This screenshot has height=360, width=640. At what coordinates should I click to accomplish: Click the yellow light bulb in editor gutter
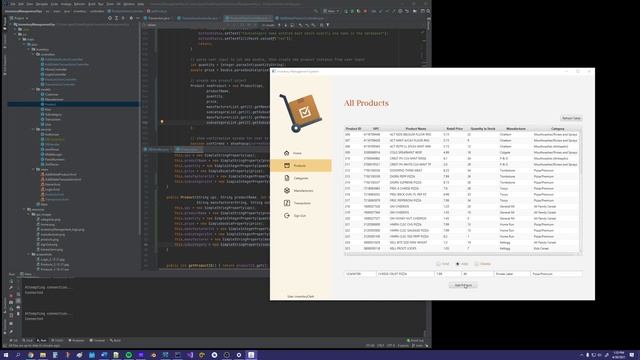coord(162,122)
